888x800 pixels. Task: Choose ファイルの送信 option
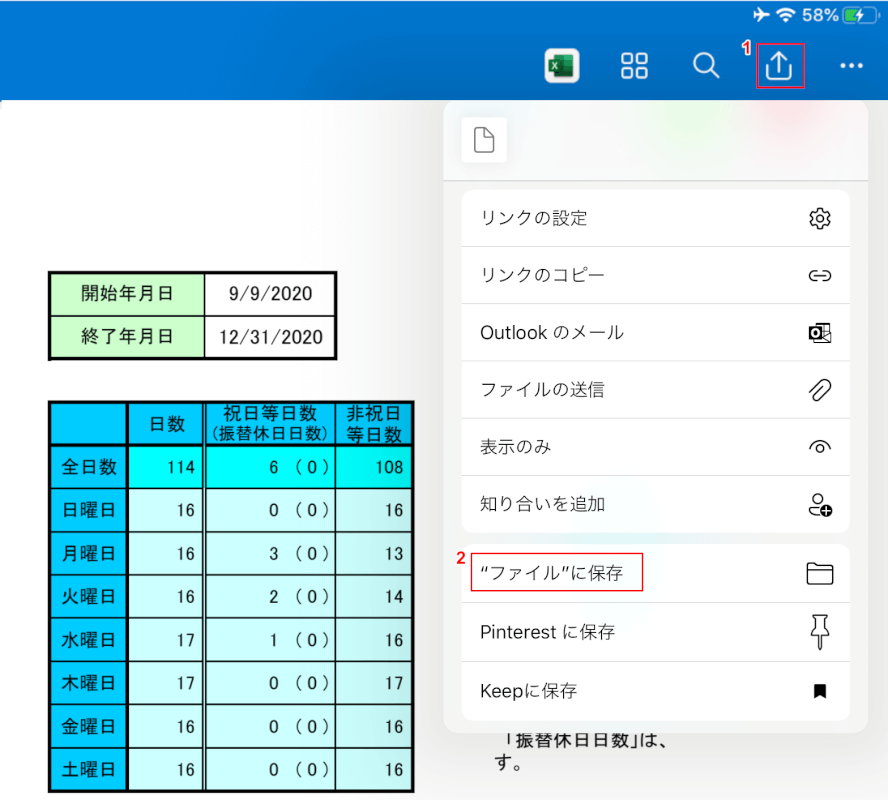[x=655, y=390]
